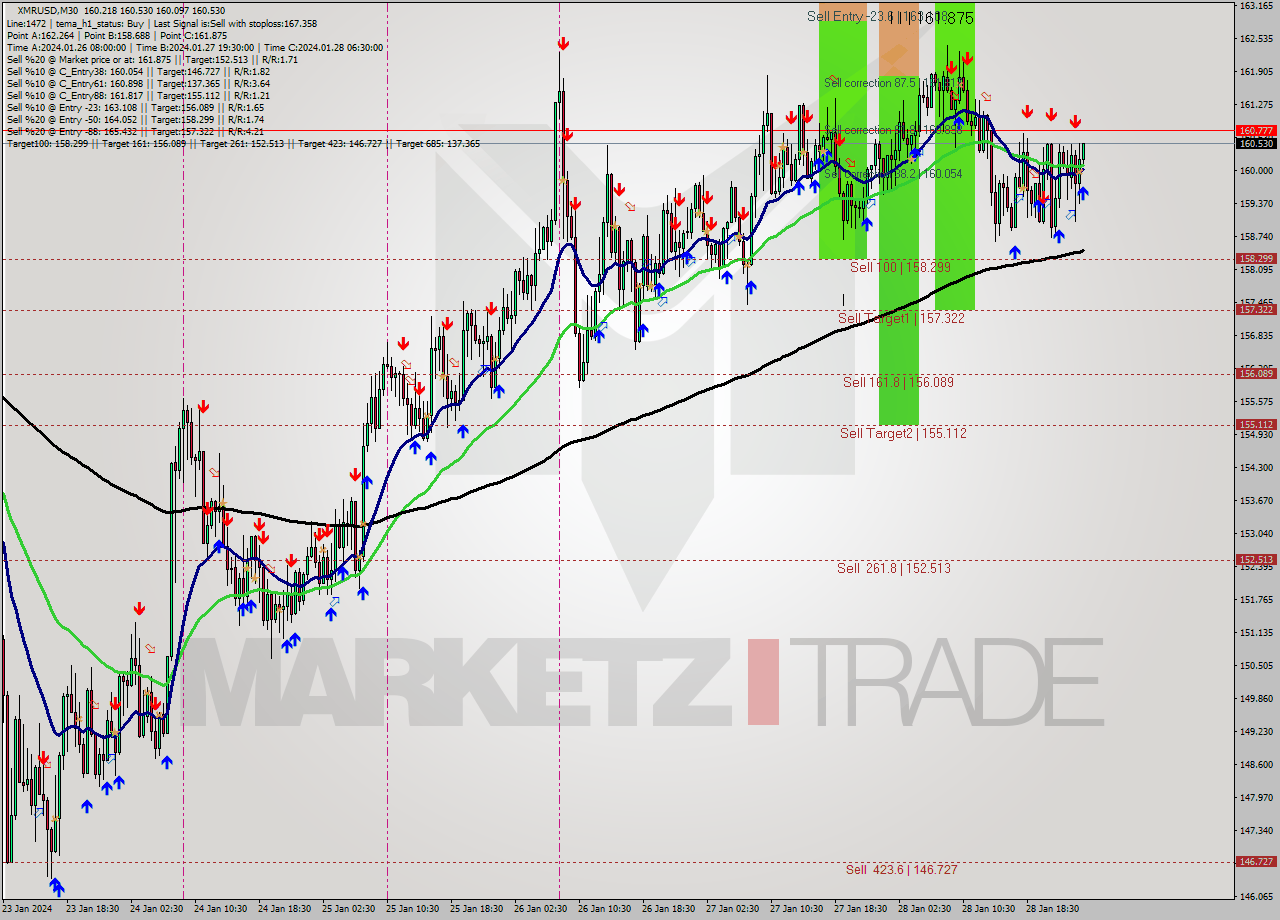
Task: Click the black 160.530 current price tag
Action: click(1256, 143)
